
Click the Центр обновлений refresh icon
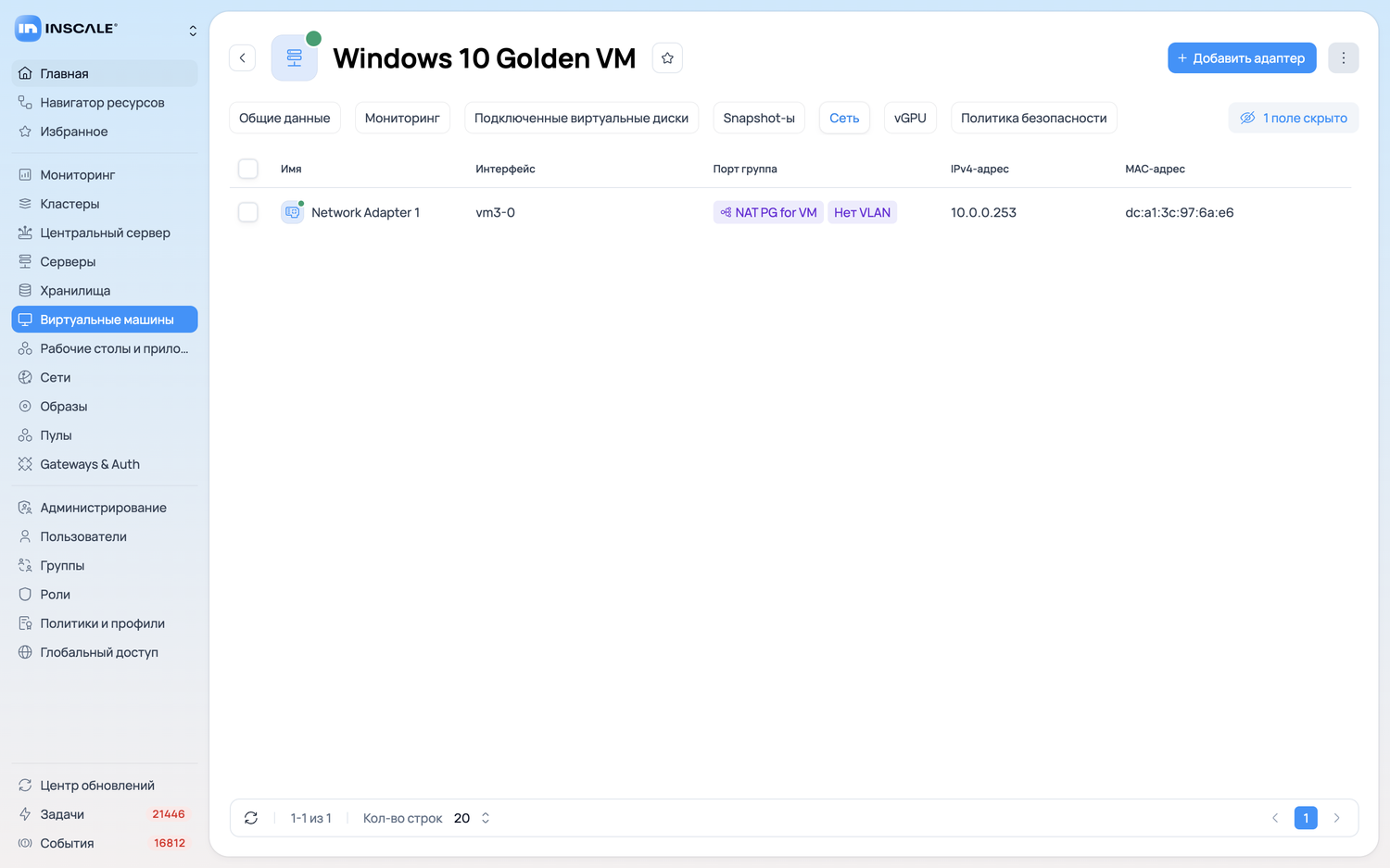[25, 786]
